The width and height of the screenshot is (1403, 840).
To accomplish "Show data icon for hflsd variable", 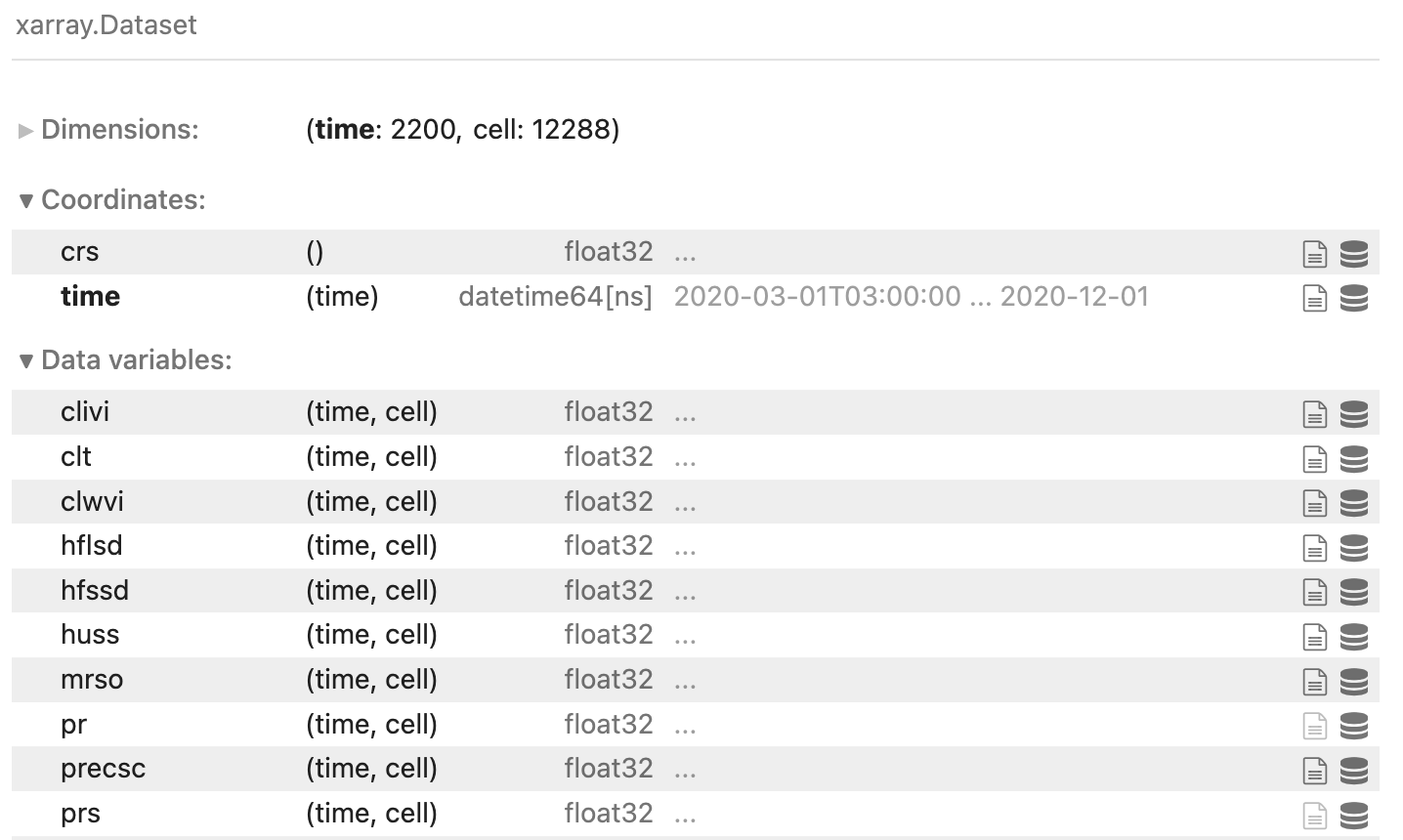I will 1353,547.
